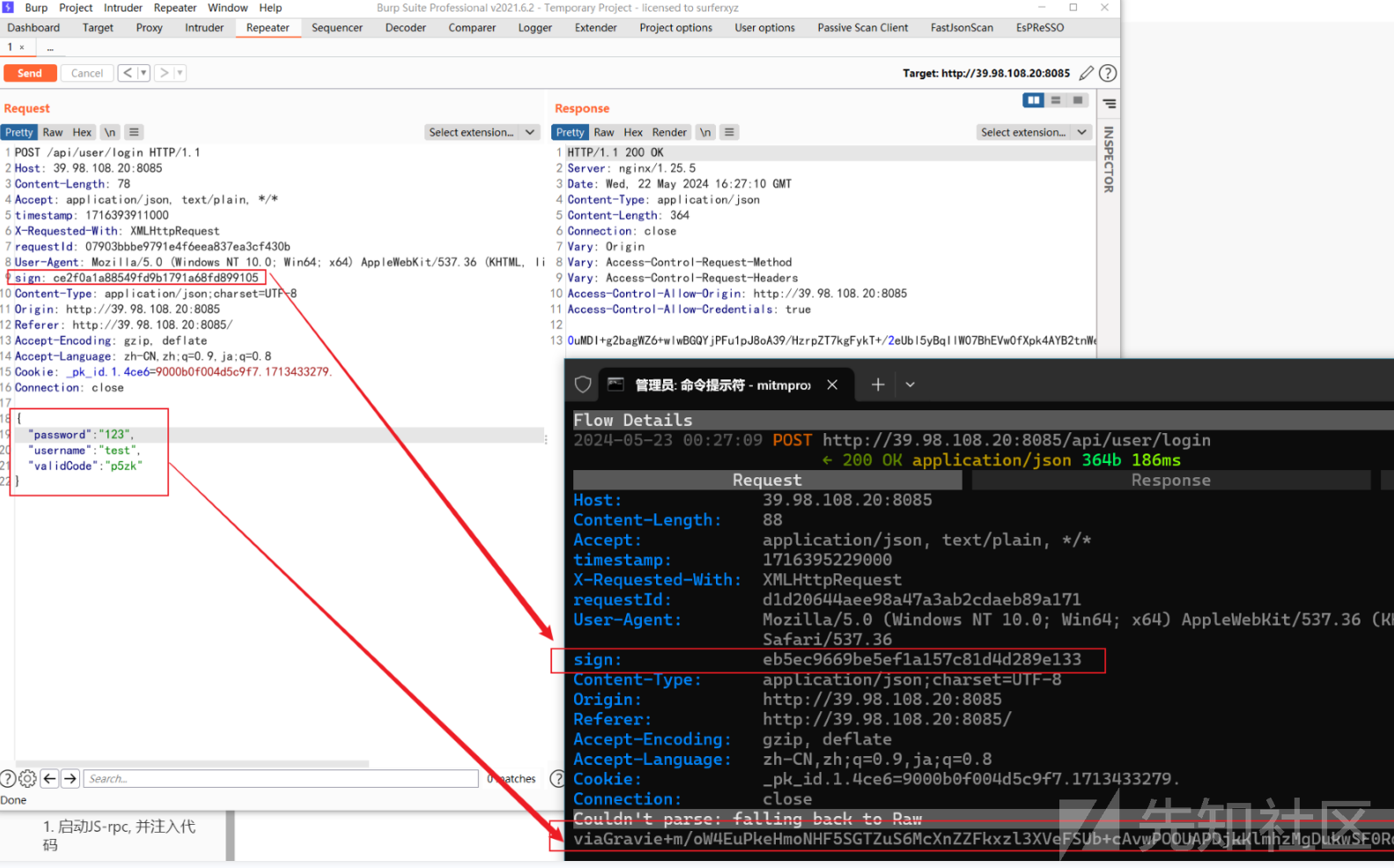Switch response view to Render
1394x868 pixels.
[x=669, y=132]
